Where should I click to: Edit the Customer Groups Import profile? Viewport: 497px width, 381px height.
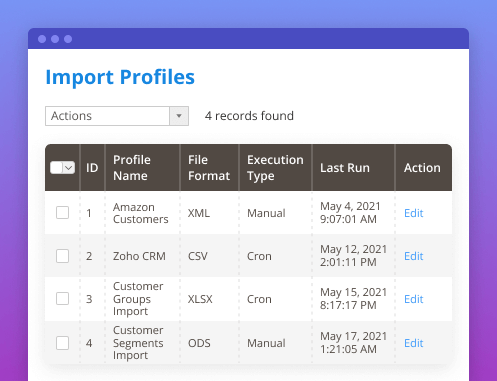tap(414, 299)
